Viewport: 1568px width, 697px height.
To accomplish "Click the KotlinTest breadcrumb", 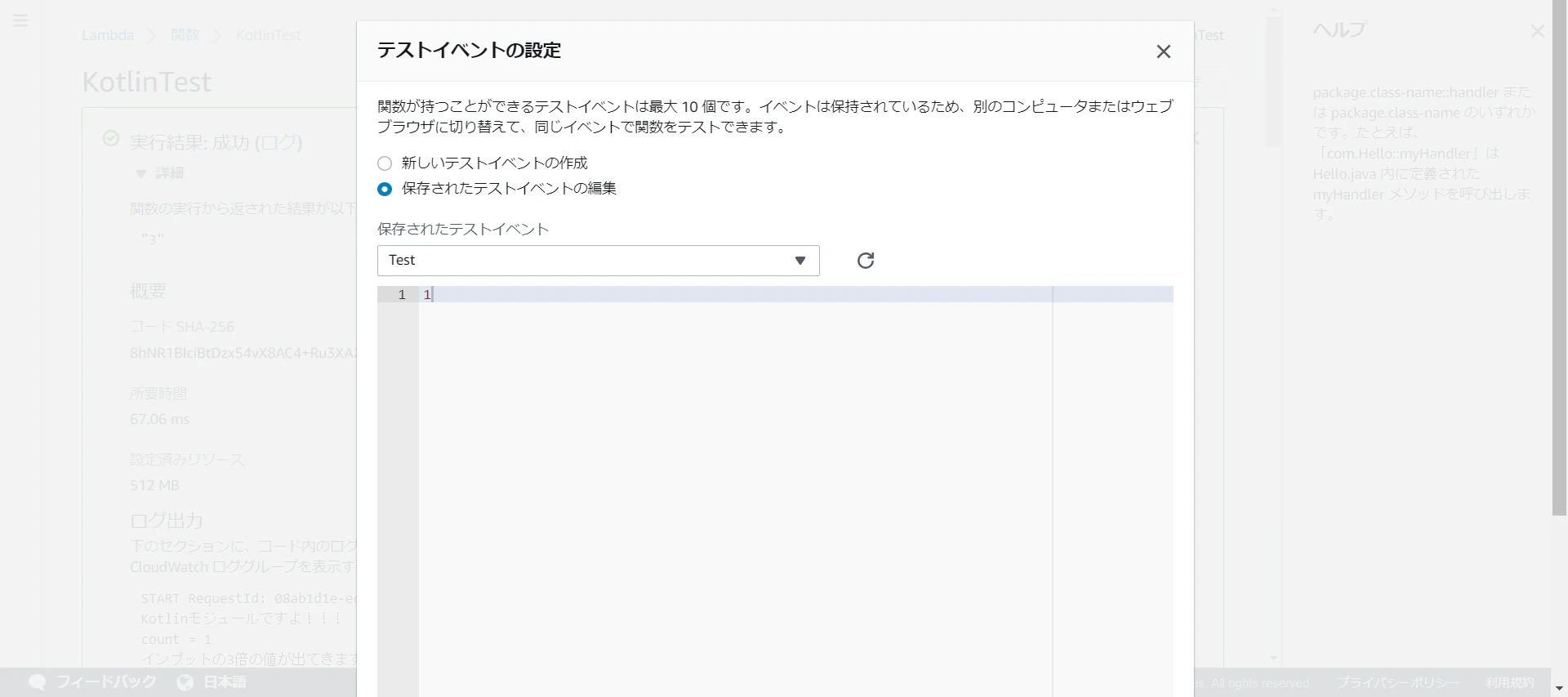I will pos(268,35).
